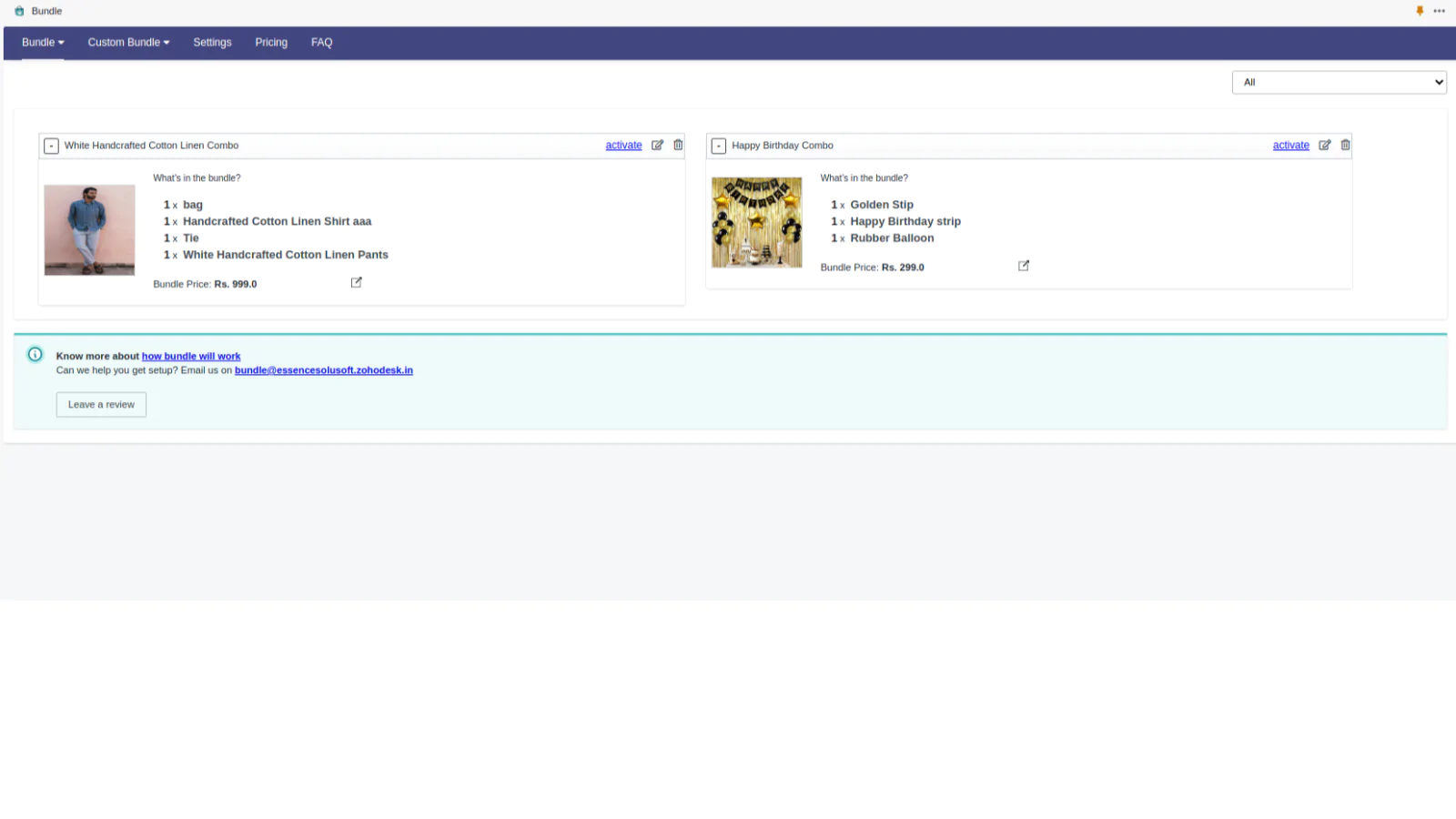
Task: Click the Happy Birthday strip item
Action: point(905,221)
